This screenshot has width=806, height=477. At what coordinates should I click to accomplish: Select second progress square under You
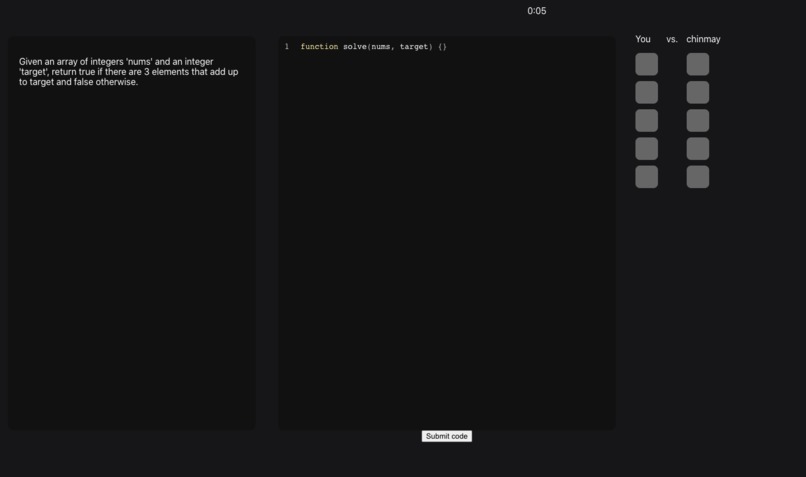click(x=646, y=93)
